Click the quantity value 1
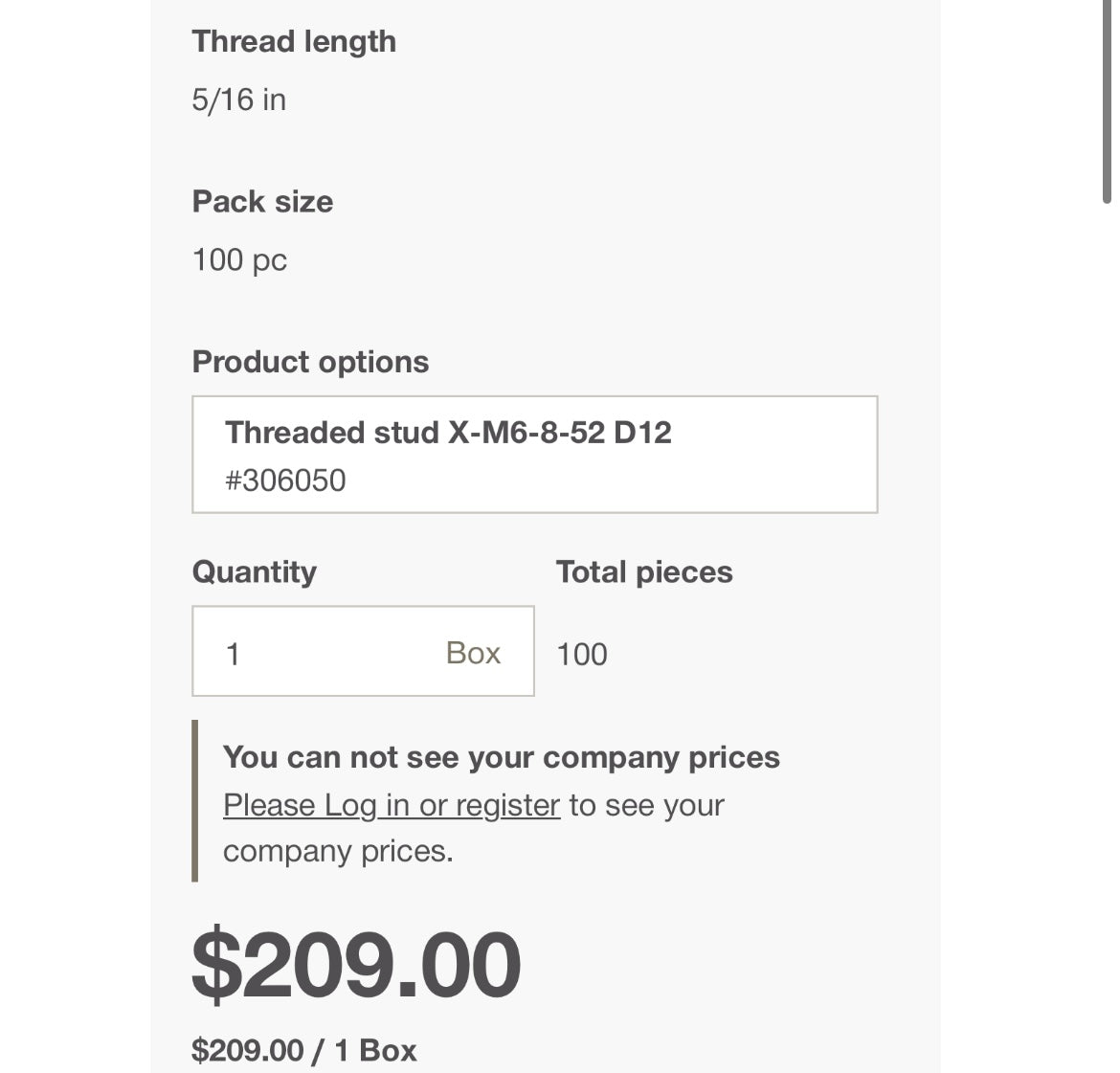Screen dimensions: 1120x1073 233,655
